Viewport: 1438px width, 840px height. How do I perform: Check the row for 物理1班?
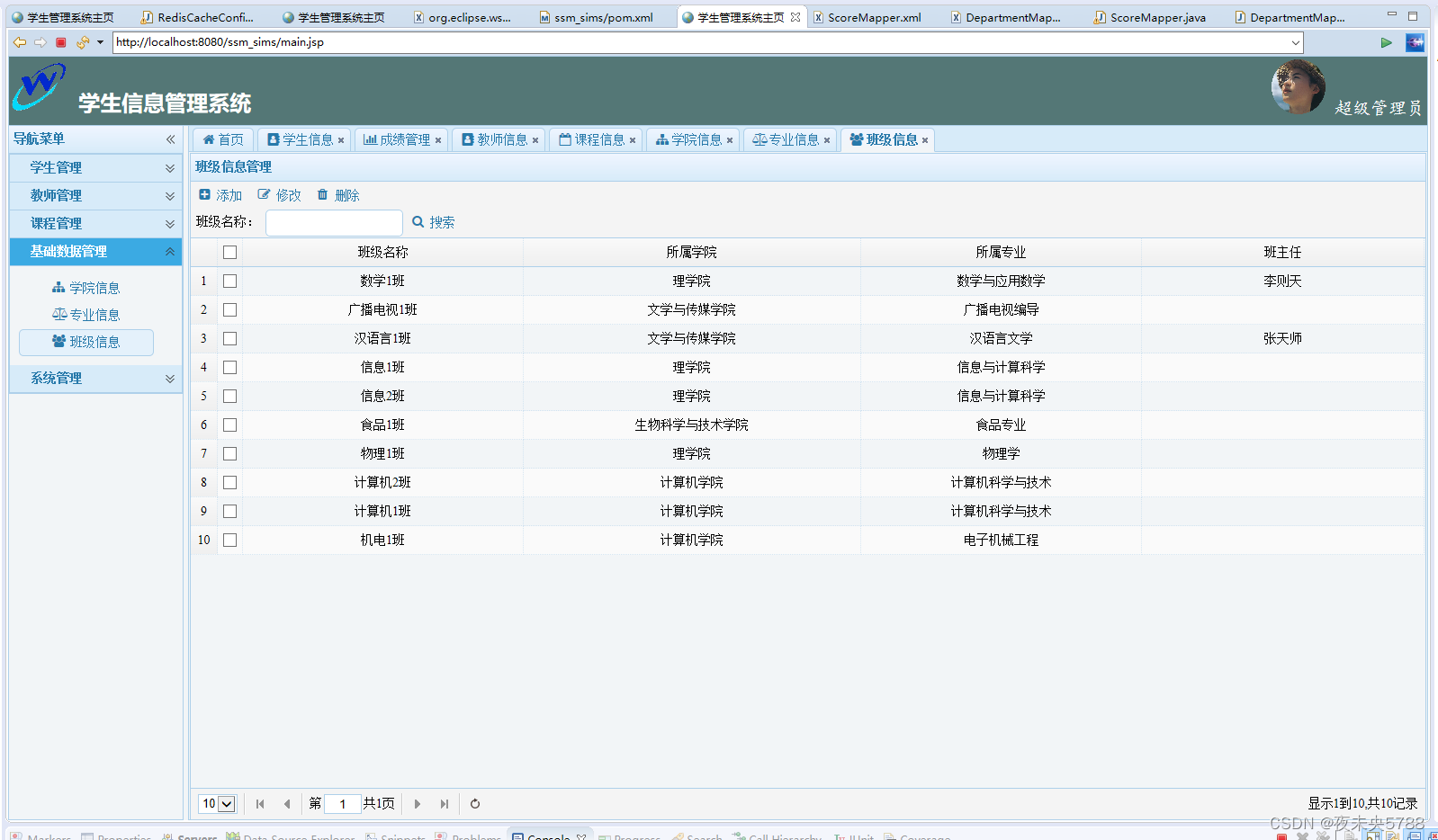coord(229,454)
